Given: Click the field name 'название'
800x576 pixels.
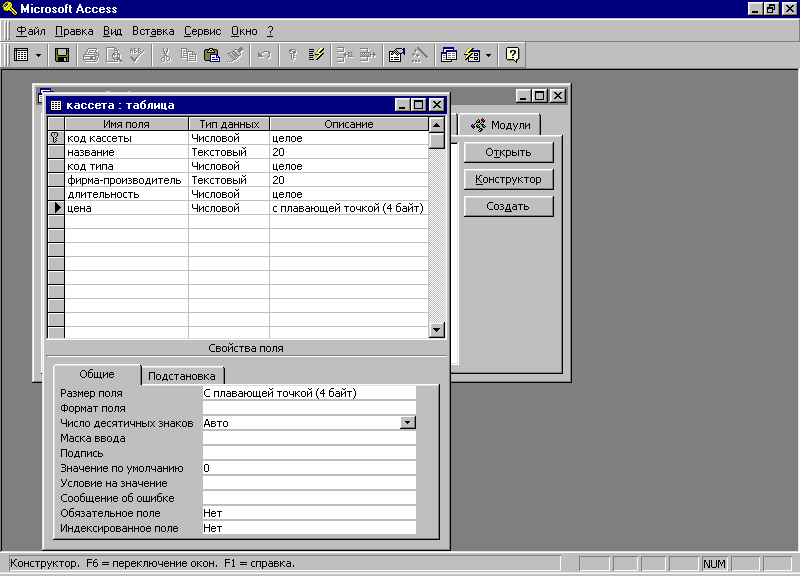Looking at the screenshot, I should coord(91,152).
